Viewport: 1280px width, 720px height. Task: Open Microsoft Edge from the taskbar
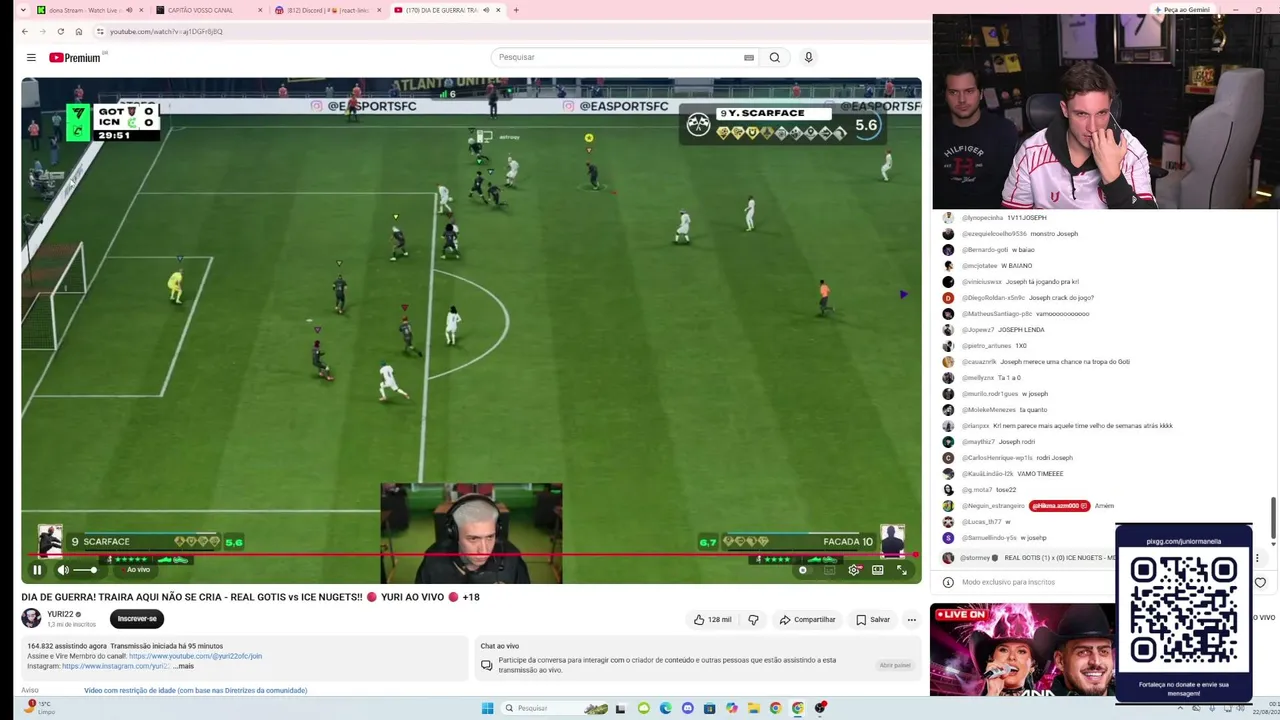(665, 708)
